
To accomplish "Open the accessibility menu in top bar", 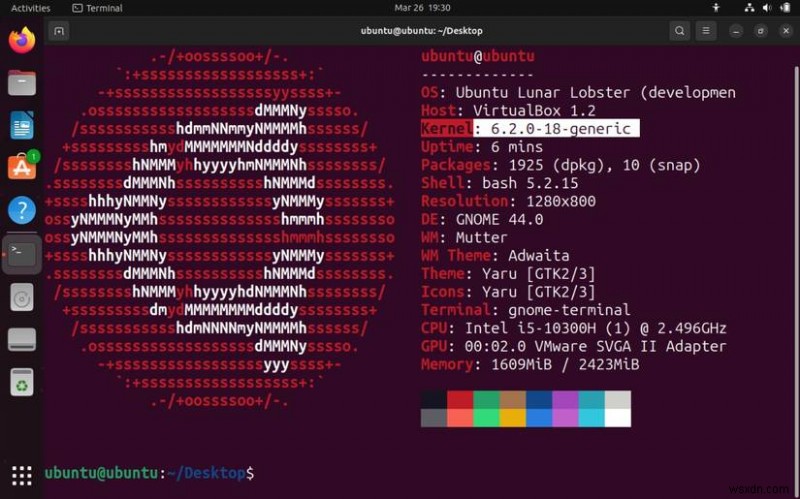I will pyautogui.click(x=716, y=8).
